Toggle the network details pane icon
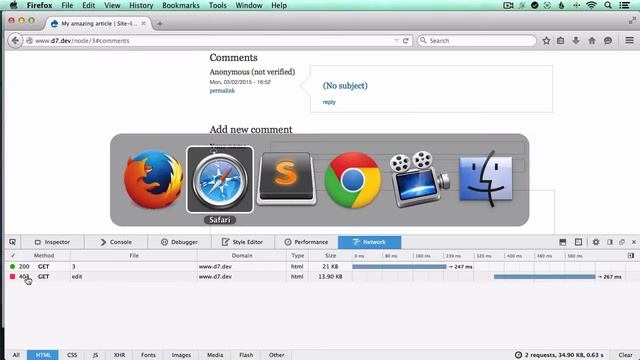640x360 pixels. click(x=631, y=256)
